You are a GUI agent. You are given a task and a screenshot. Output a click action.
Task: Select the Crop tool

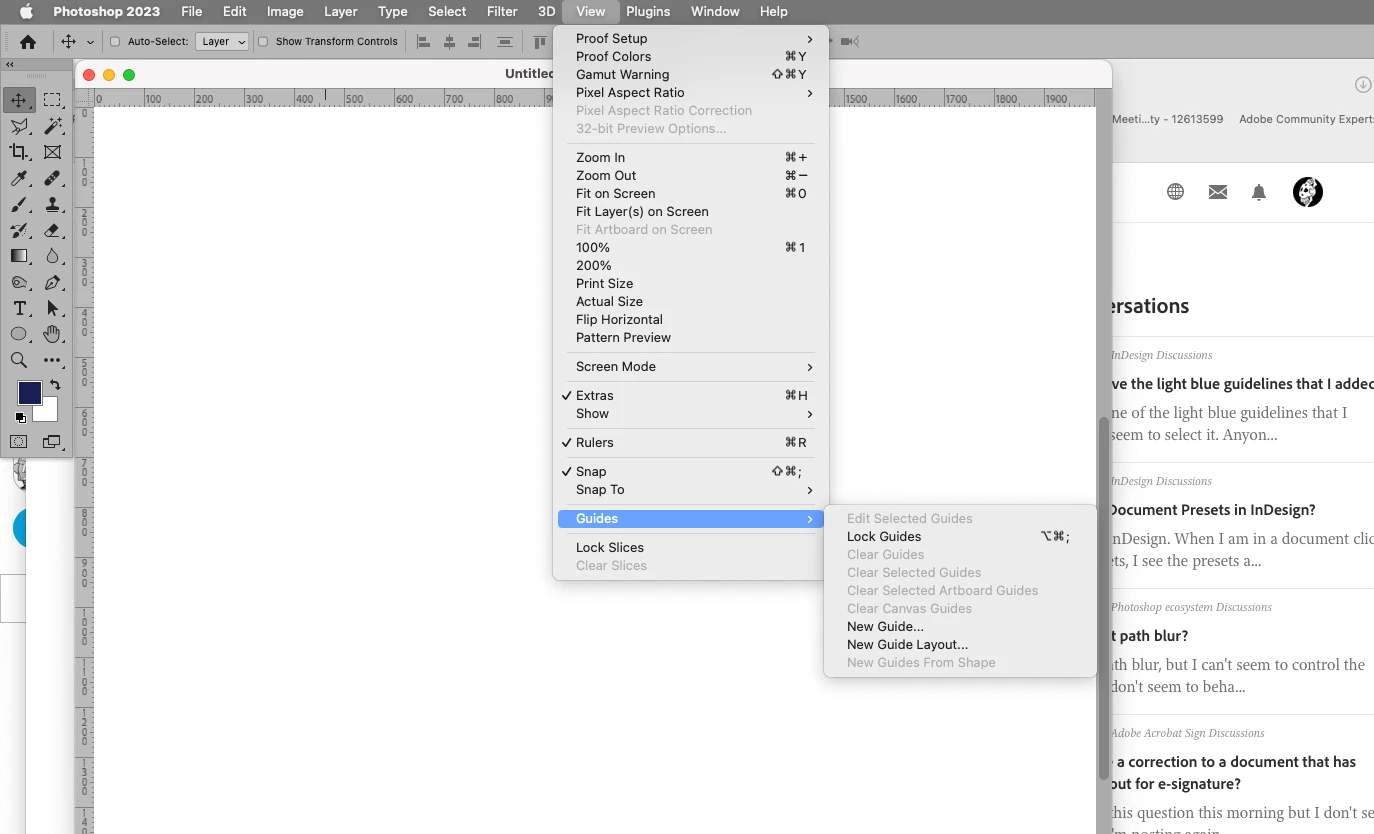[x=19, y=152]
